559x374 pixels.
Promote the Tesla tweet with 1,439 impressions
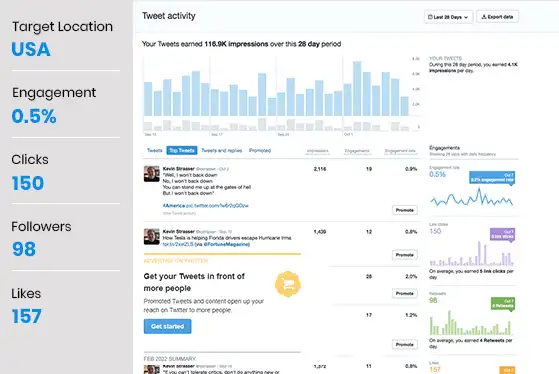[x=405, y=255]
